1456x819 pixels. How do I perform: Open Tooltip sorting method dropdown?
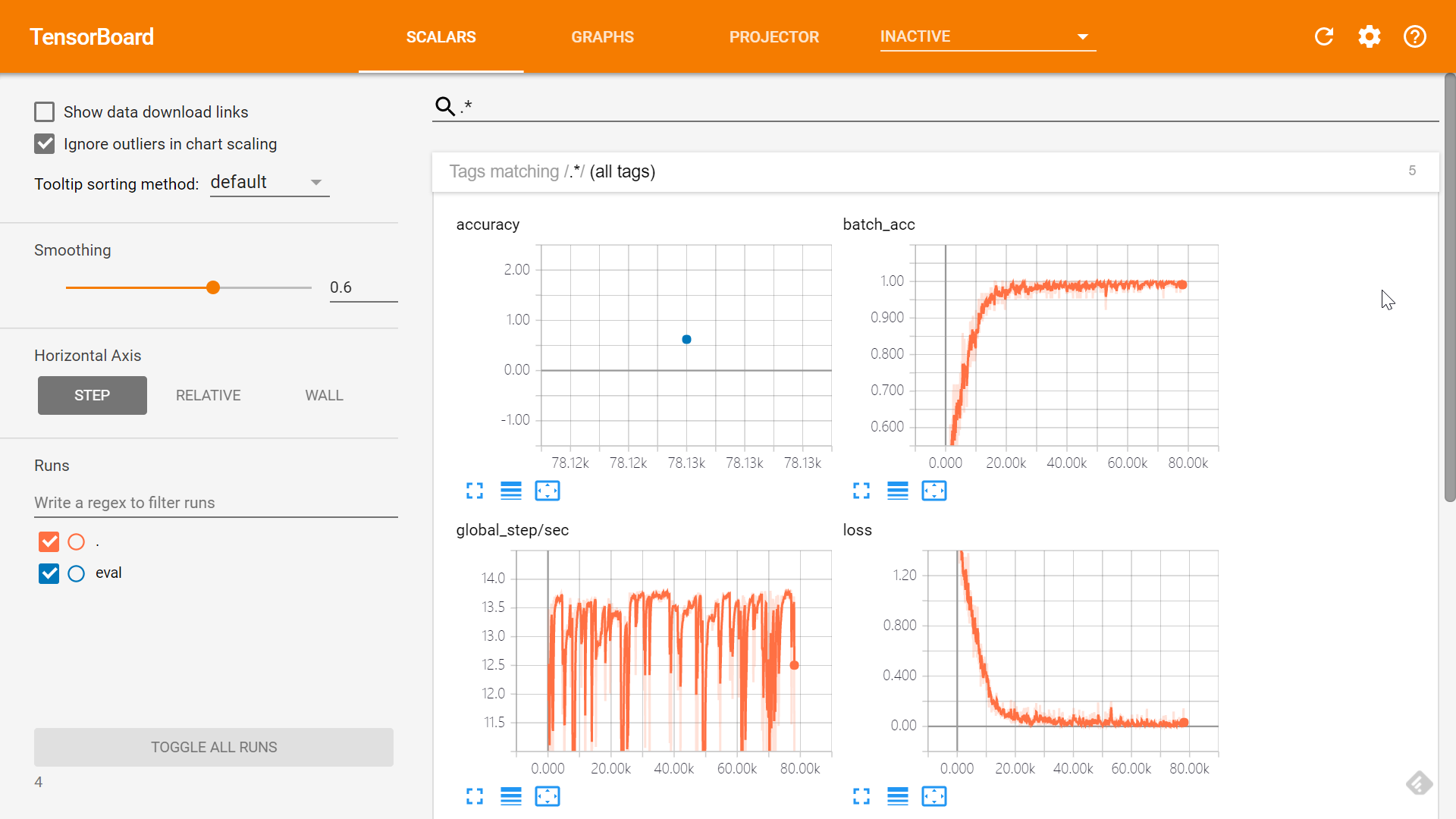[269, 183]
